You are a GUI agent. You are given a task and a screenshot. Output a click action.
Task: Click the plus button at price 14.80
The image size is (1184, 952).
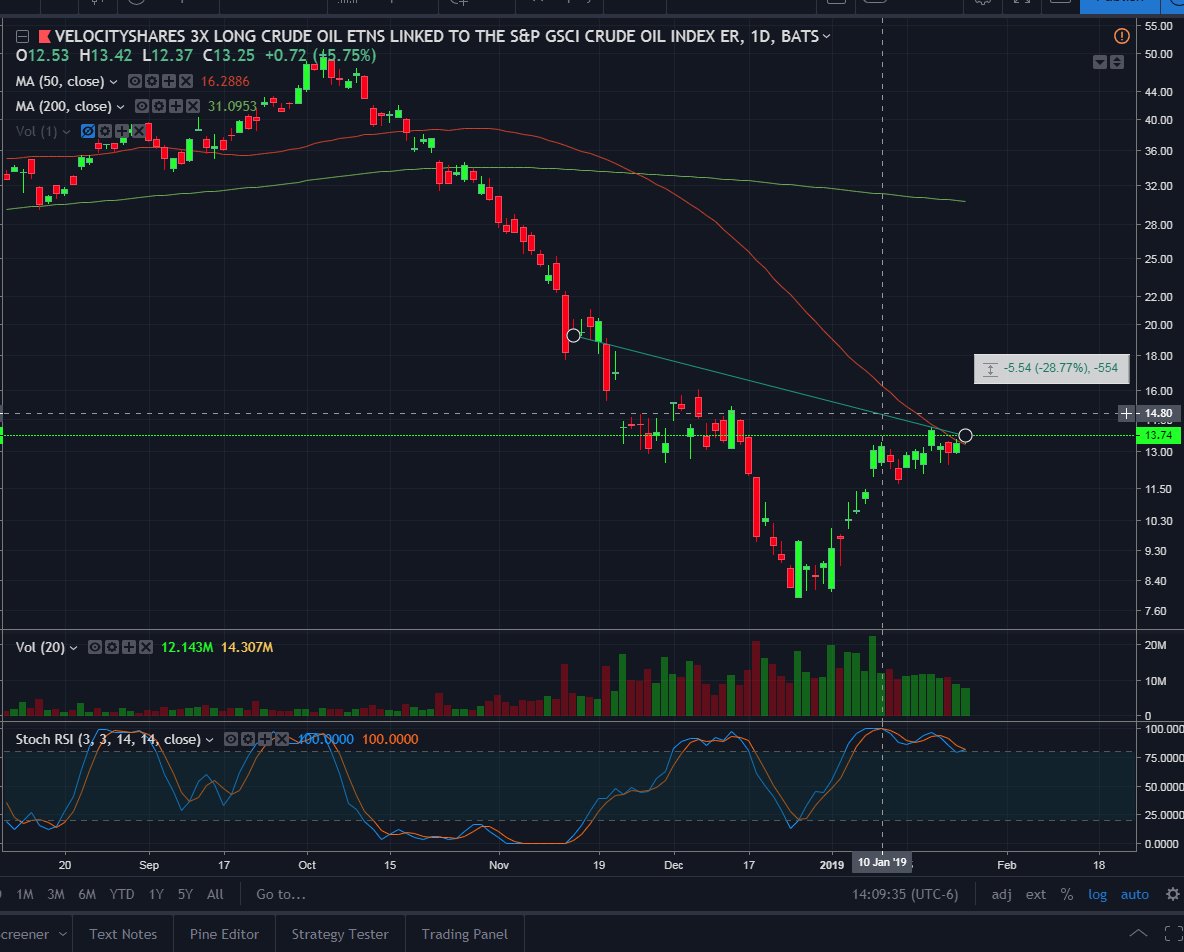1126,414
